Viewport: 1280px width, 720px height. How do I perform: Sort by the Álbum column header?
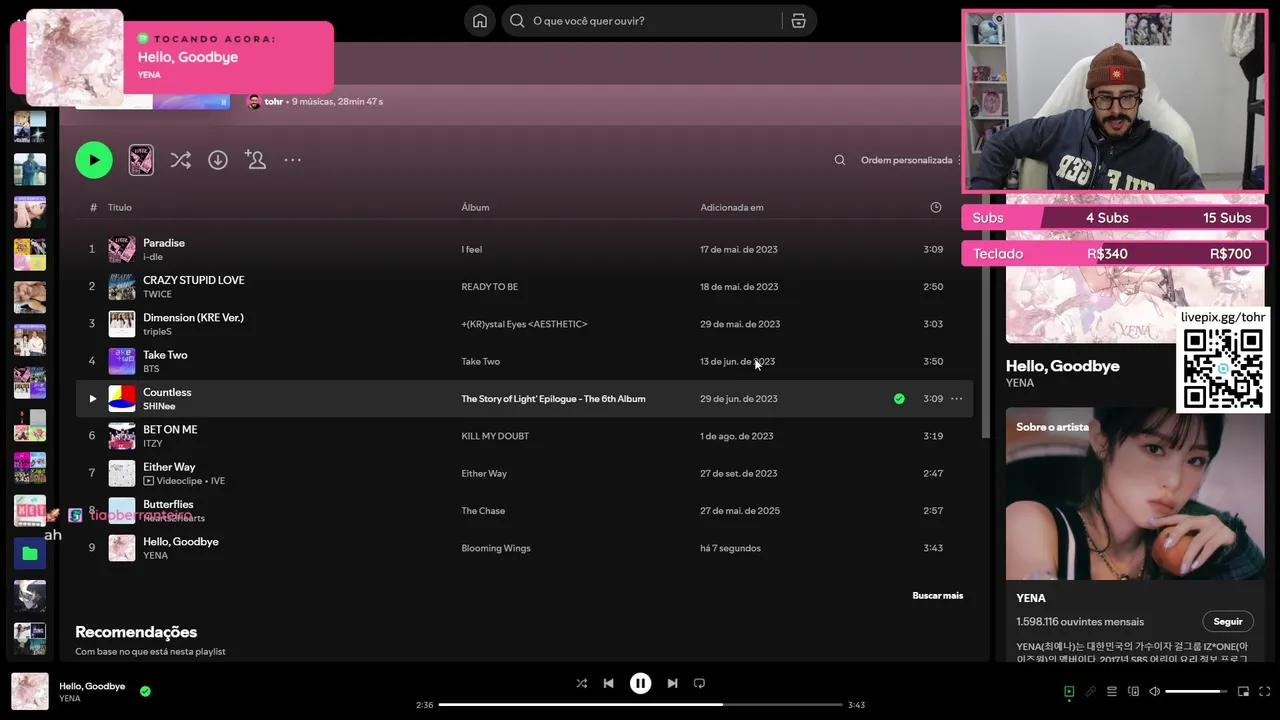coord(475,207)
